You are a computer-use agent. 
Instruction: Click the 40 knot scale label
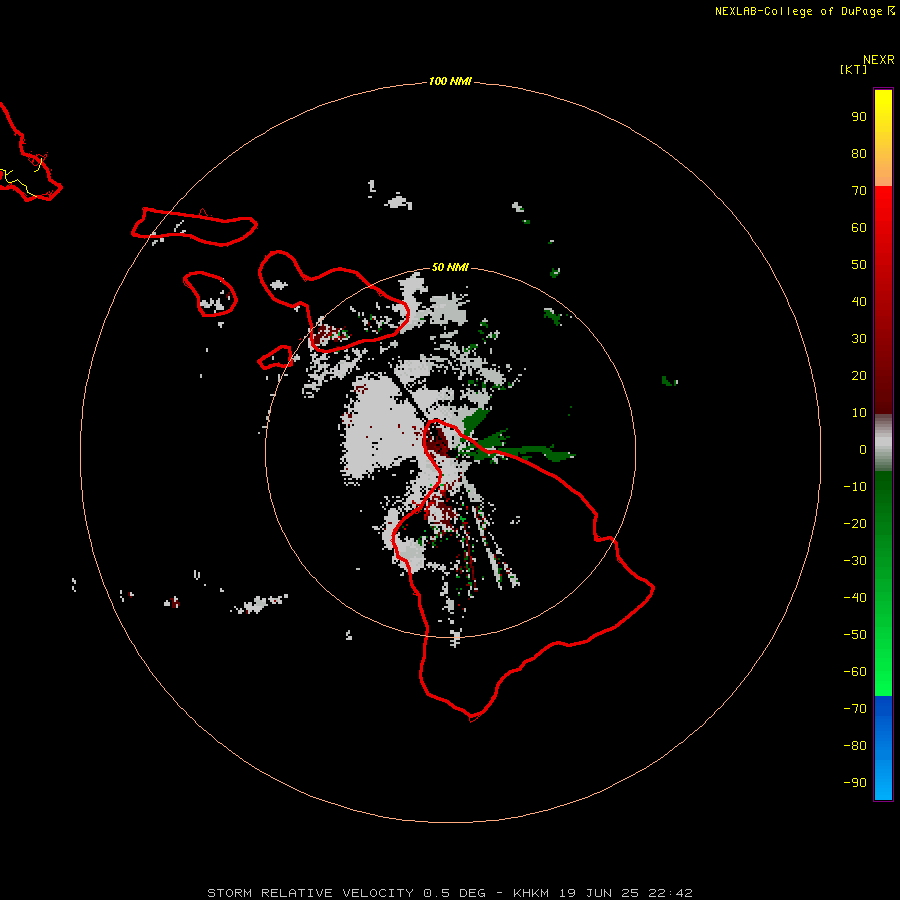(x=859, y=301)
